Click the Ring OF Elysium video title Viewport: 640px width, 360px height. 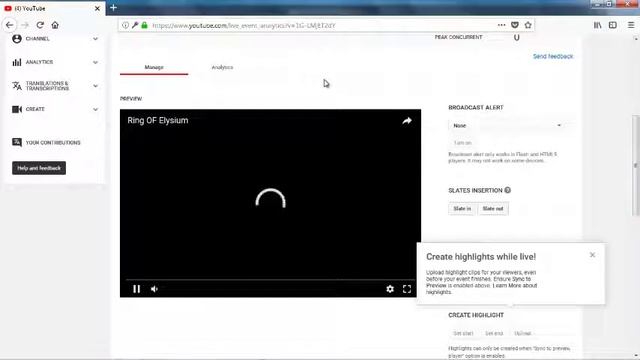[x=158, y=120]
